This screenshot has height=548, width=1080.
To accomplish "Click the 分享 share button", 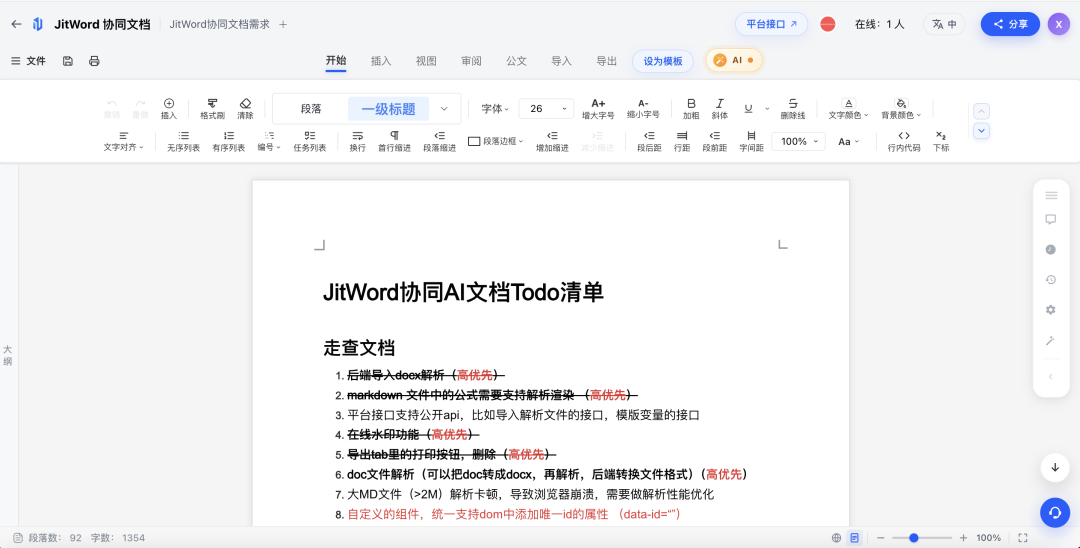I will click(x=1010, y=24).
